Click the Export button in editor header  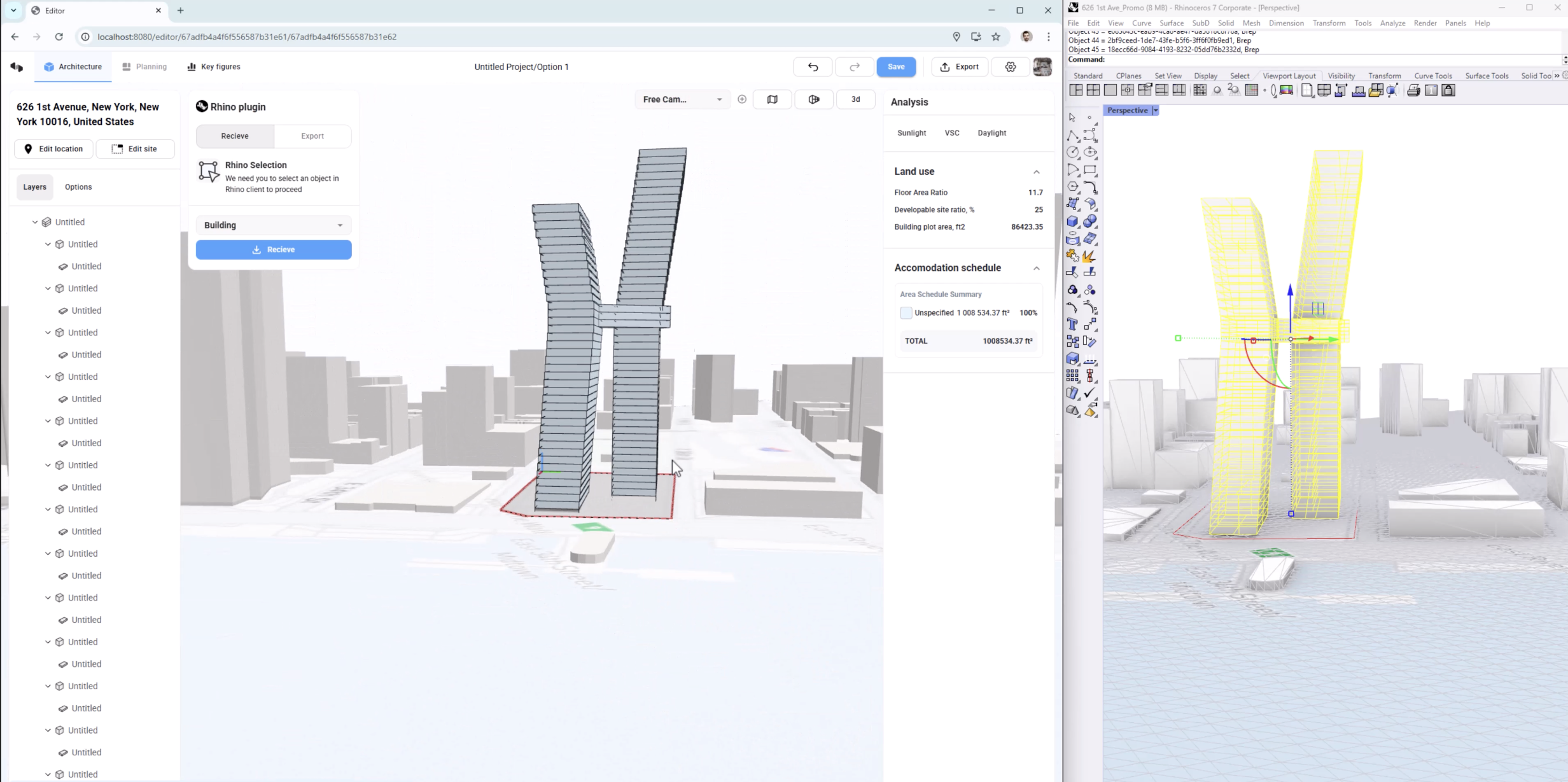coord(960,67)
